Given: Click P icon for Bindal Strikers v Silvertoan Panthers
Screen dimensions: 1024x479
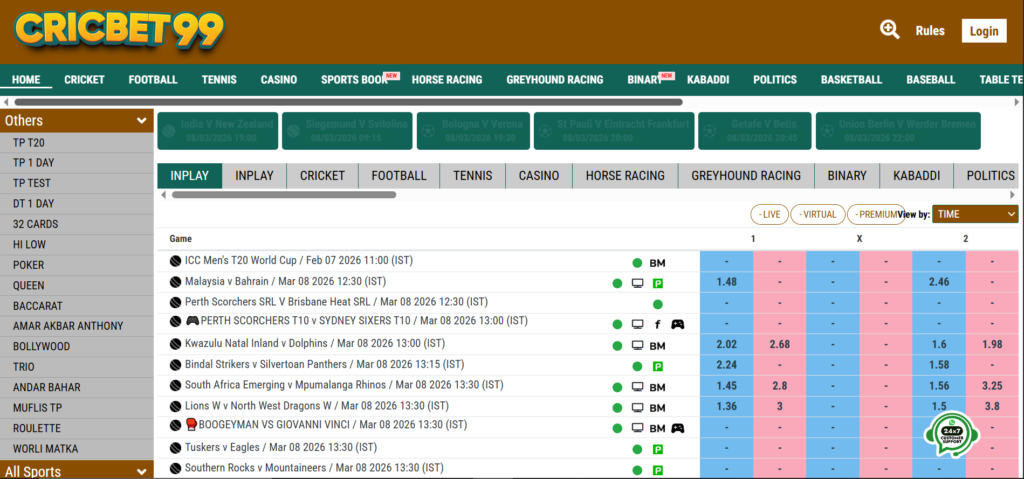Looking at the screenshot, I should tap(658, 366).
